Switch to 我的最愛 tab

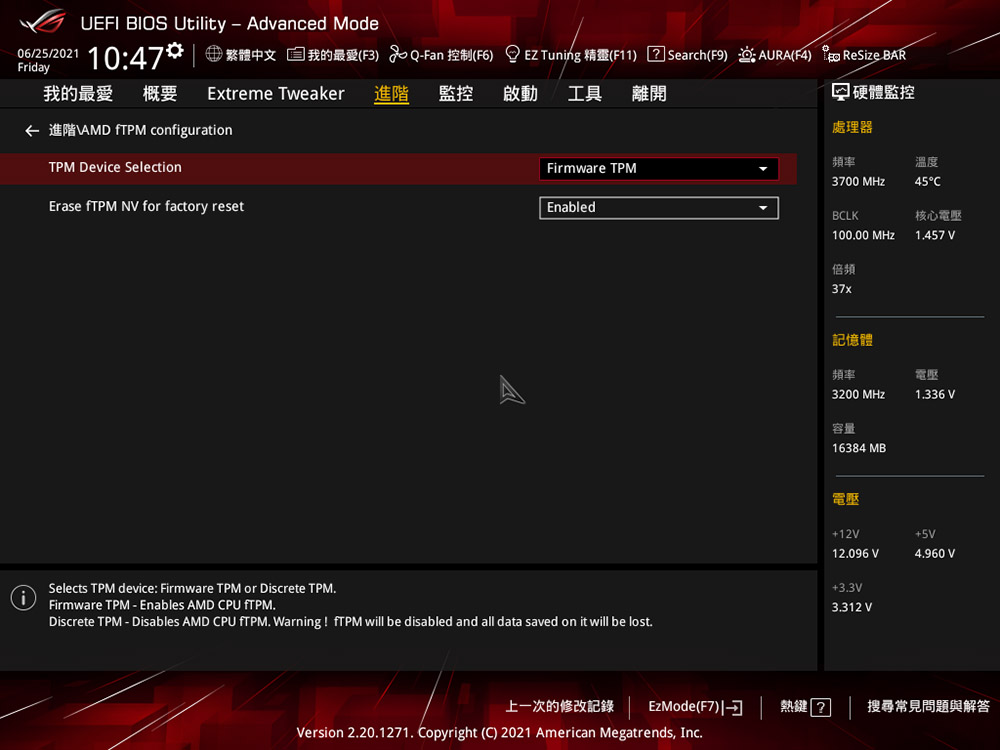[78, 94]
